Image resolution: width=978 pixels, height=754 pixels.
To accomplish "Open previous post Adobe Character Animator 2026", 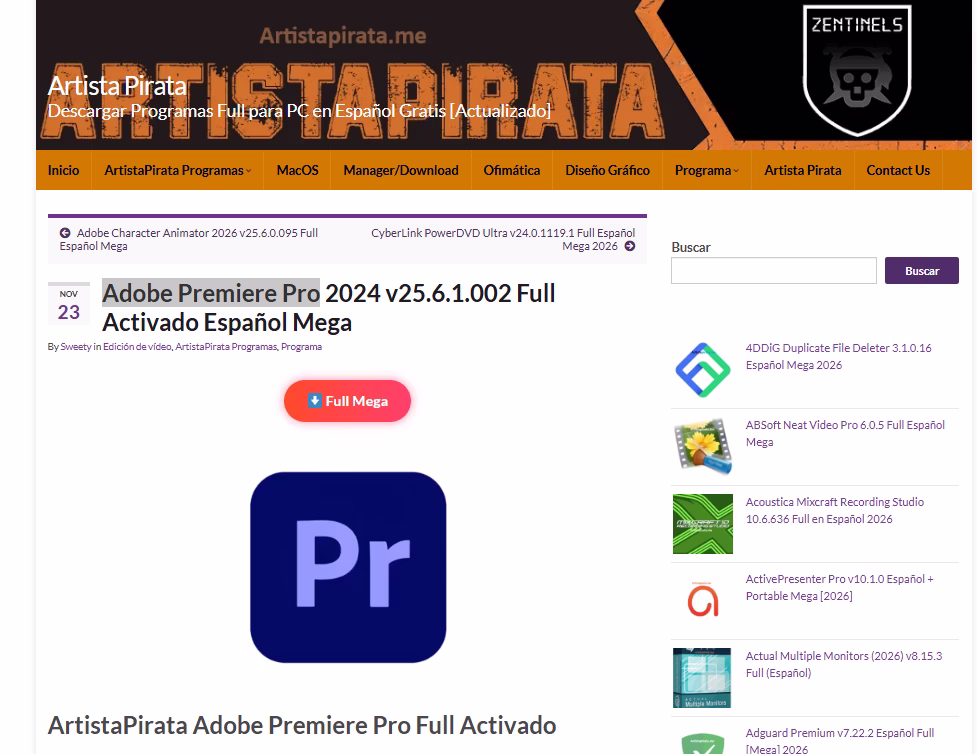I will point(188,239).
